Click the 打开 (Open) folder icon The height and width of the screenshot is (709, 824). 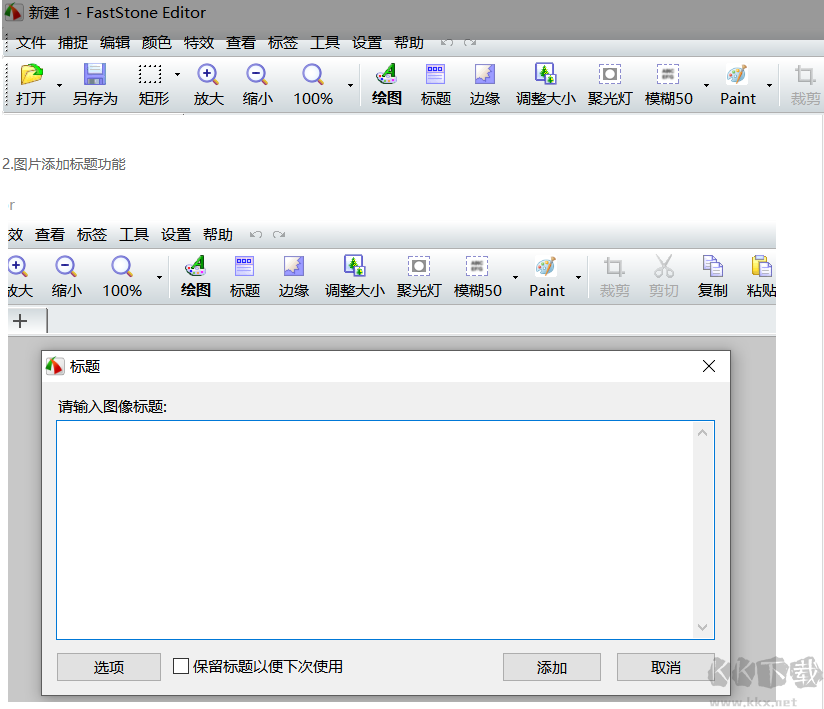coord(32,76)
